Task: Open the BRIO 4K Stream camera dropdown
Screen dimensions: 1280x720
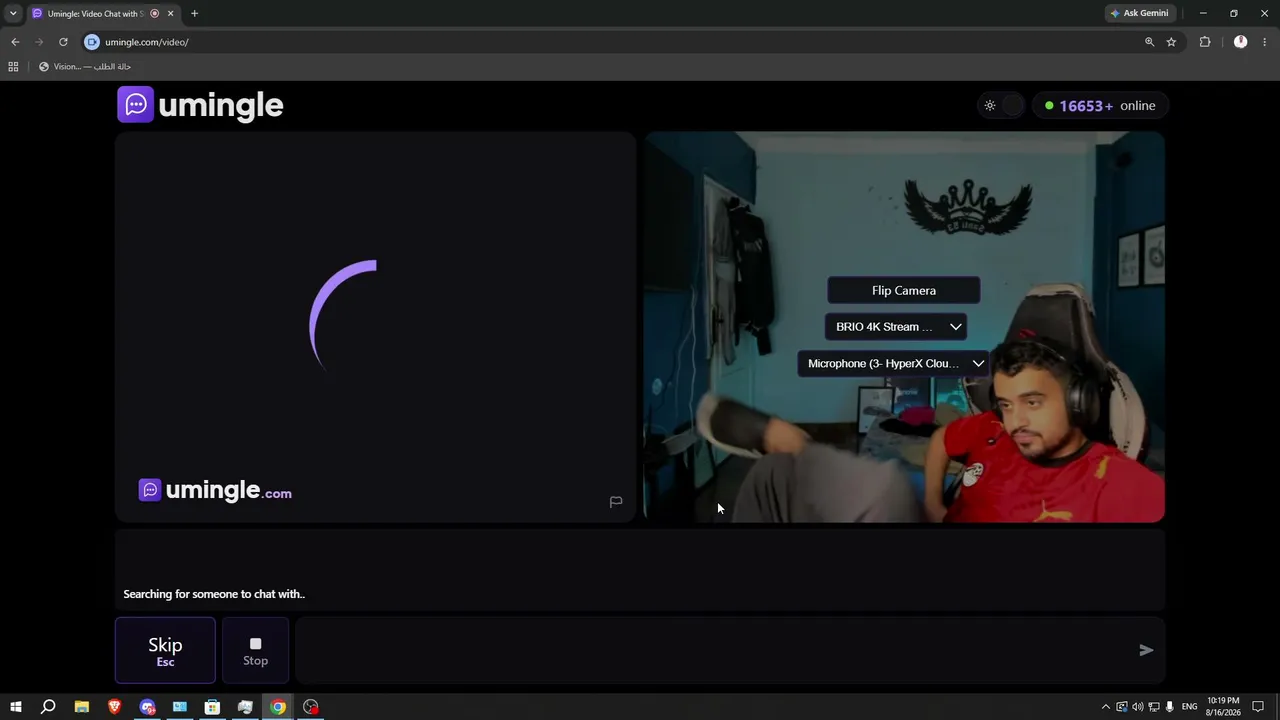Action: coord(896,327)
